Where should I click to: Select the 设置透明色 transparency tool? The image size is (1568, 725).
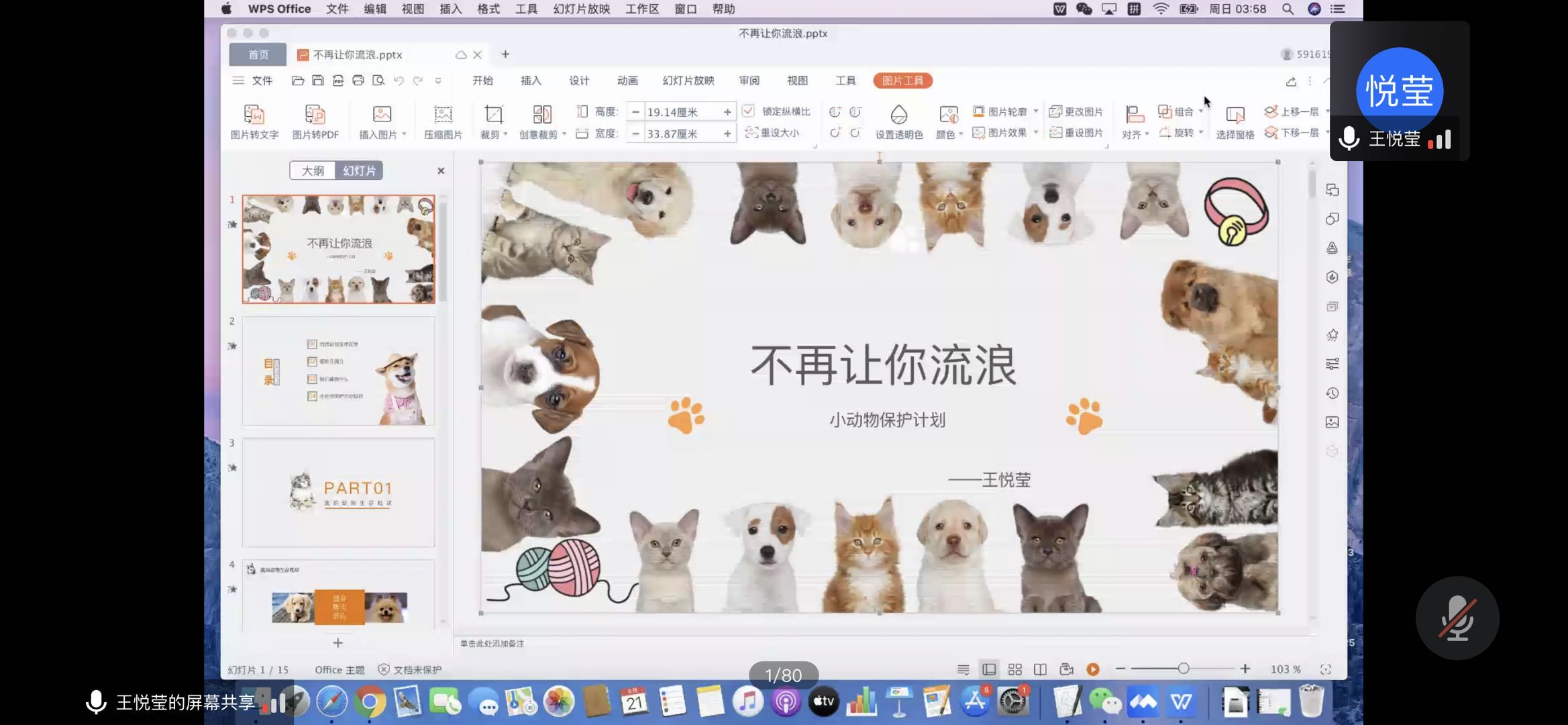pos(898,115)
